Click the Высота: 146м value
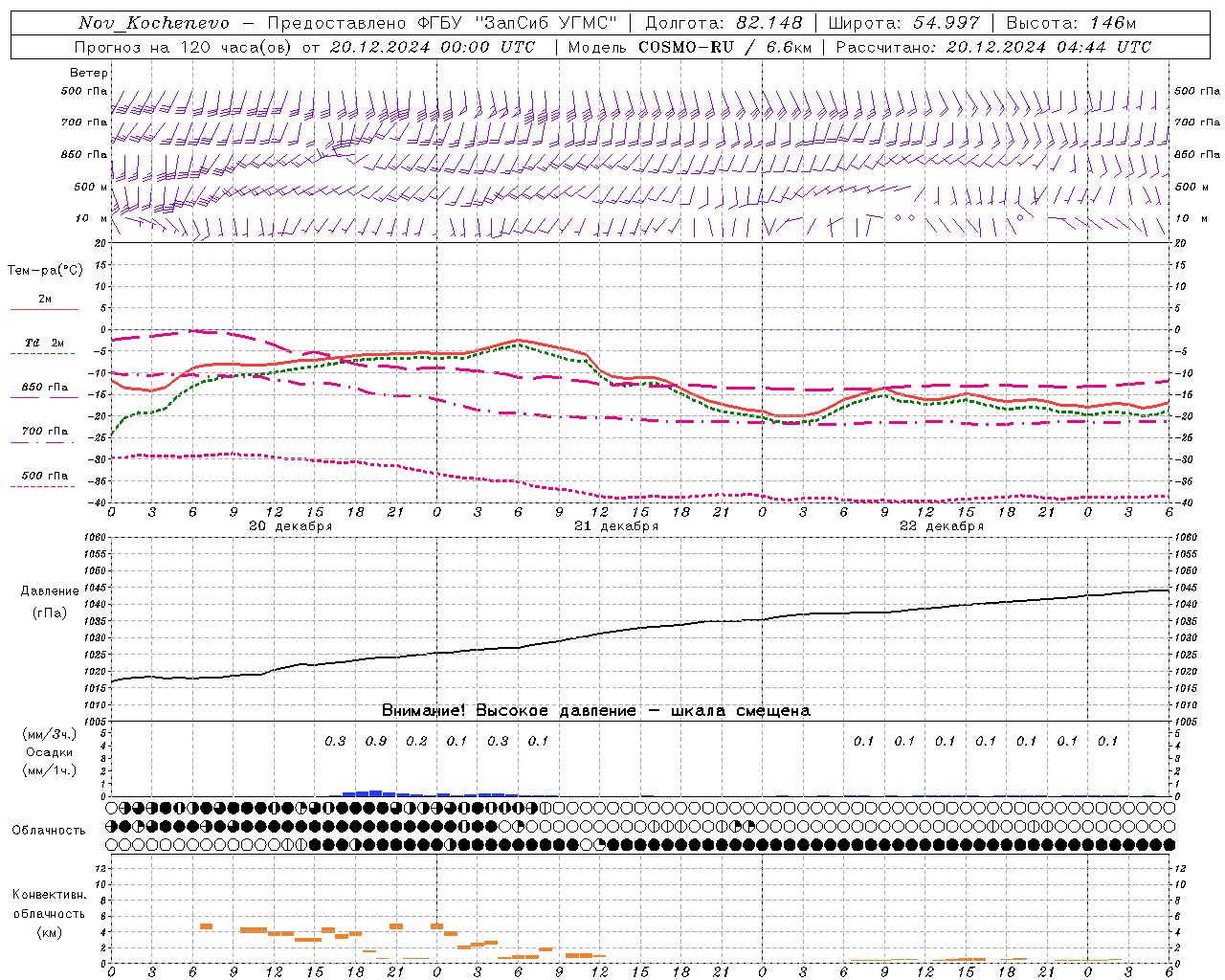Image resolution: width=1225 pixels, height=980 pixels. (1071, 23)
